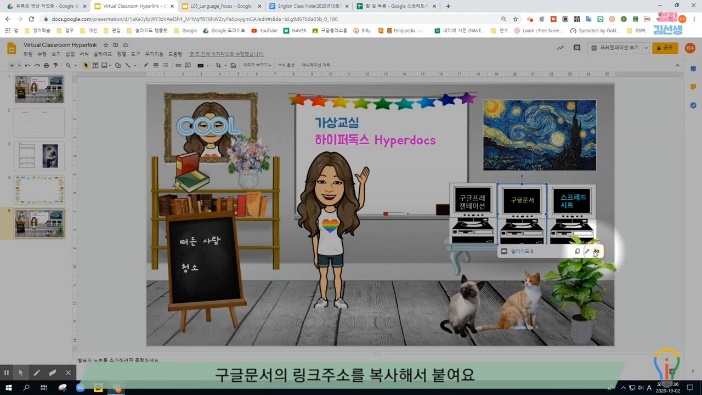Expand the presentation view dropdown arrow
Viewport: 702px width, 395px height.
(x=646, y=47)
